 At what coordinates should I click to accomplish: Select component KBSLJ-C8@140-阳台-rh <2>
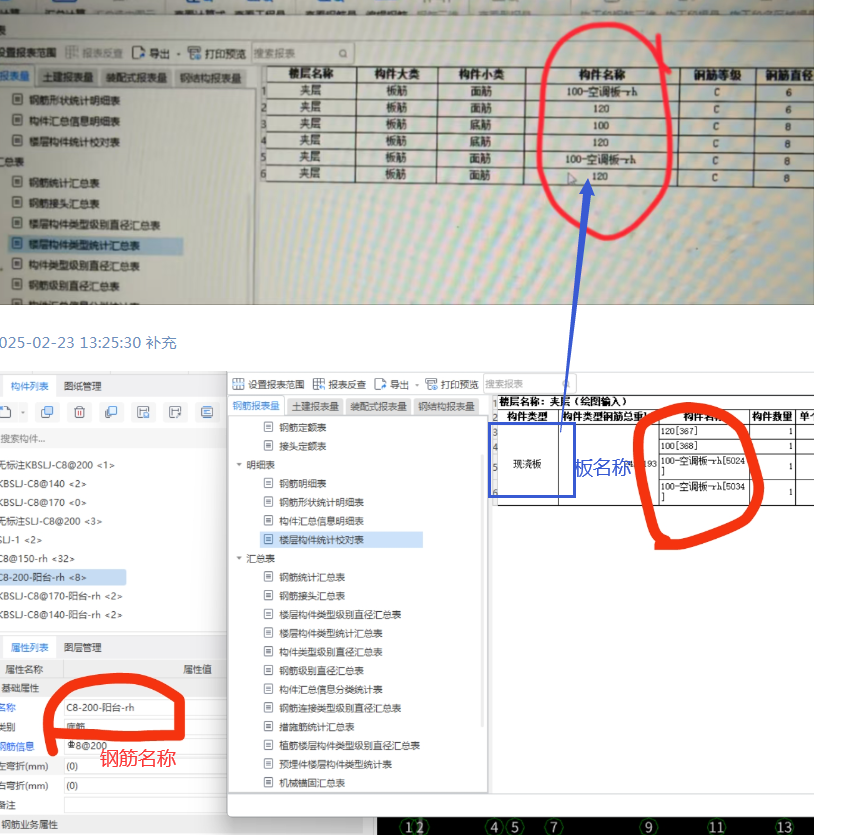(61, 615)
